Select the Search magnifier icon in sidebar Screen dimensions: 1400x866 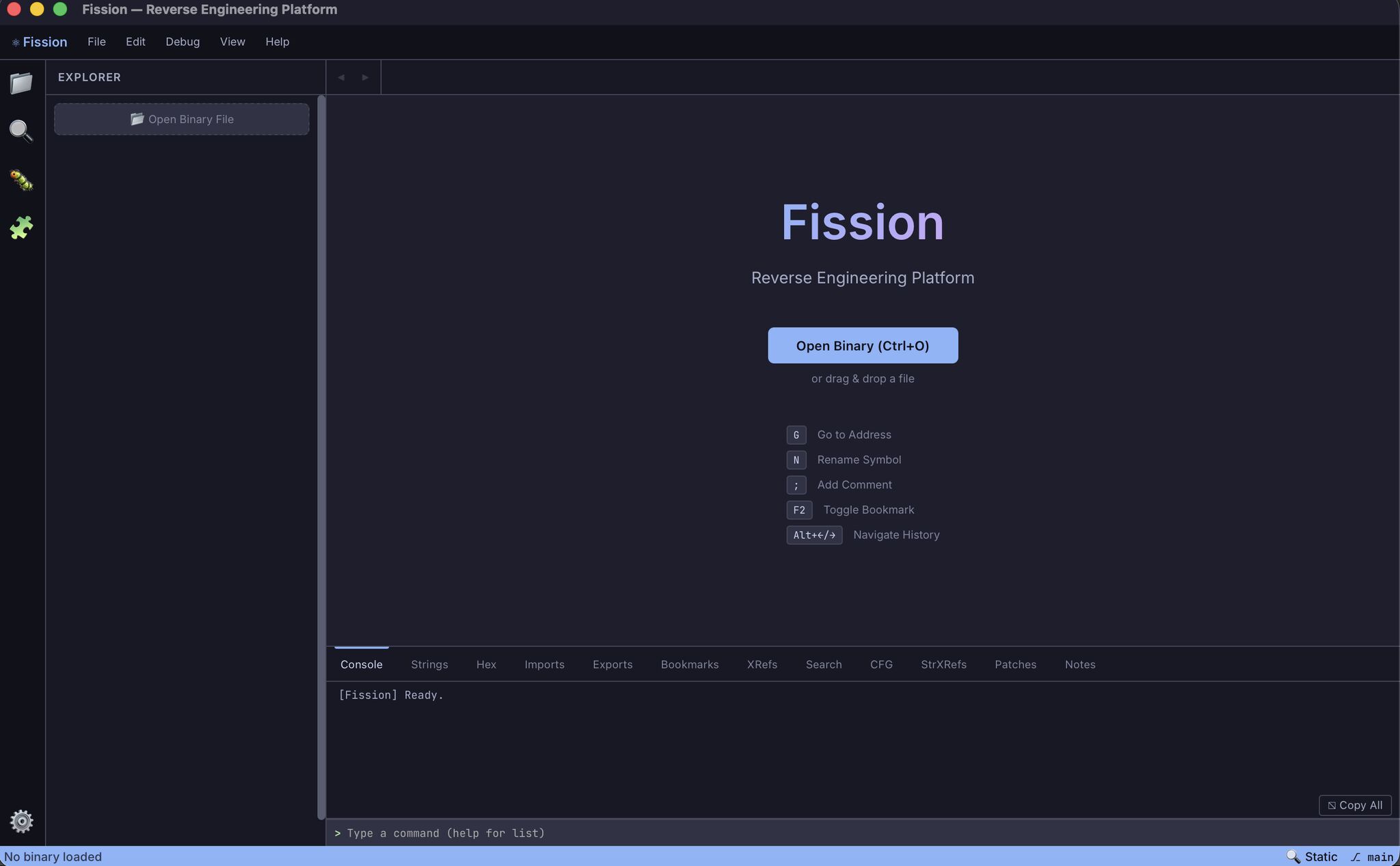point(21,131)
